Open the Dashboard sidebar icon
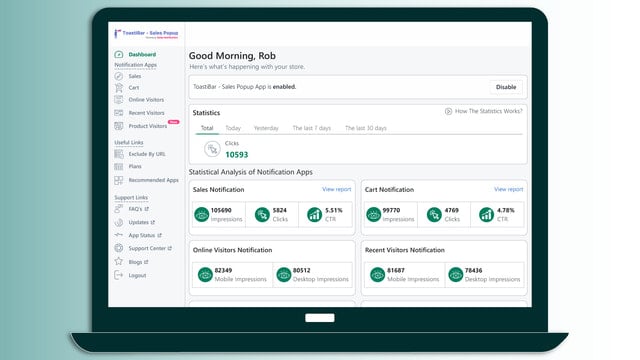Viewport: 640px width, 360px height. click(x=119, y=54)
